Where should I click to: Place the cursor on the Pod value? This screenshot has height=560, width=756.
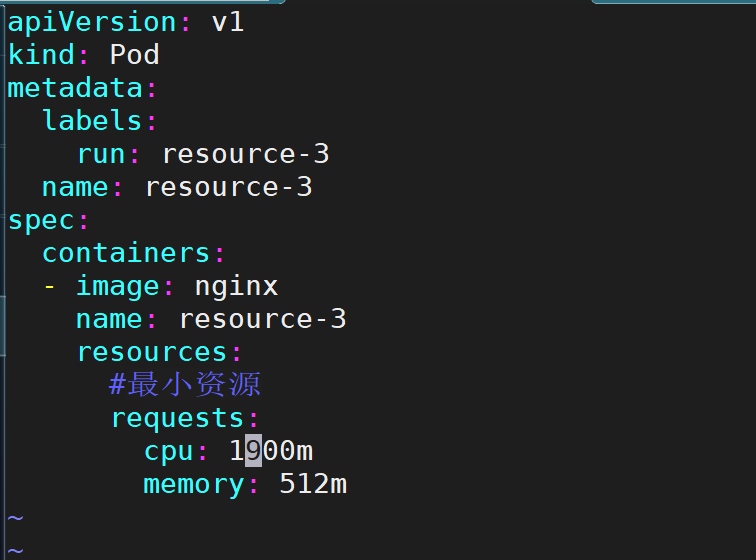click(x=135, y=55)
